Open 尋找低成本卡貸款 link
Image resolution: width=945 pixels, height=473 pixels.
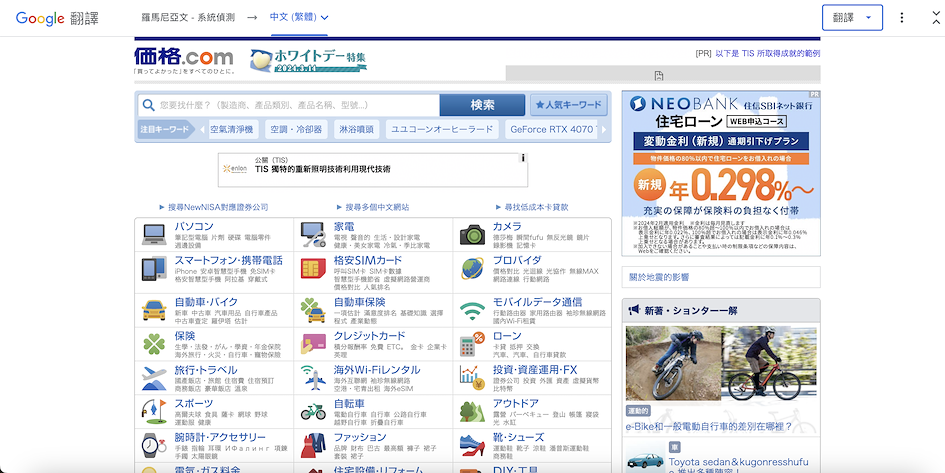[x=536, y=207]
